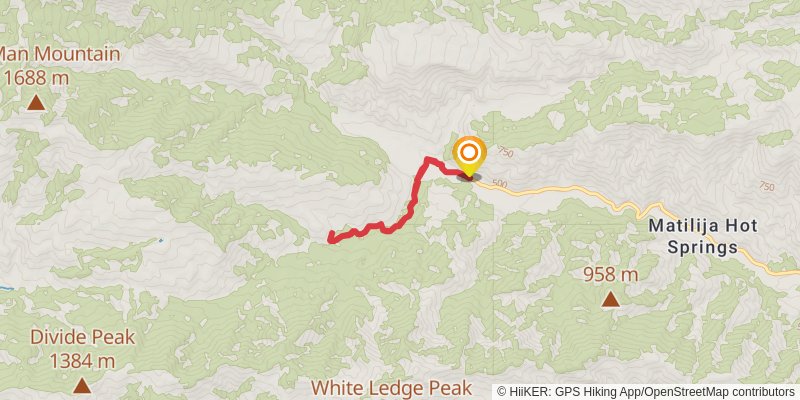Click the 750 contour label at right edge
Screen dimensions: 800x400
pyautogui.click(x=766, y=187)
